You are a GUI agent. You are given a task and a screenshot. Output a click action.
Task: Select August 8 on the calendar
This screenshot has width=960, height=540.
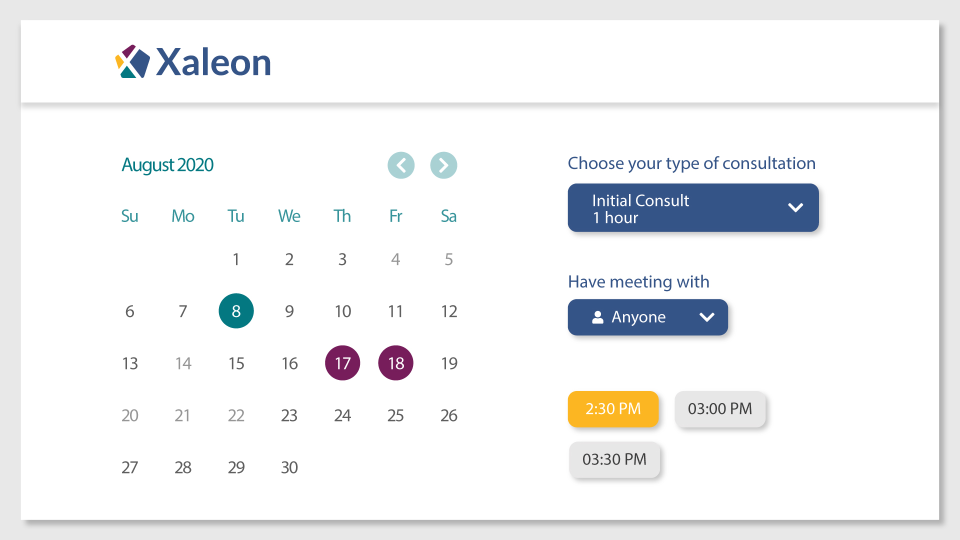236,311
